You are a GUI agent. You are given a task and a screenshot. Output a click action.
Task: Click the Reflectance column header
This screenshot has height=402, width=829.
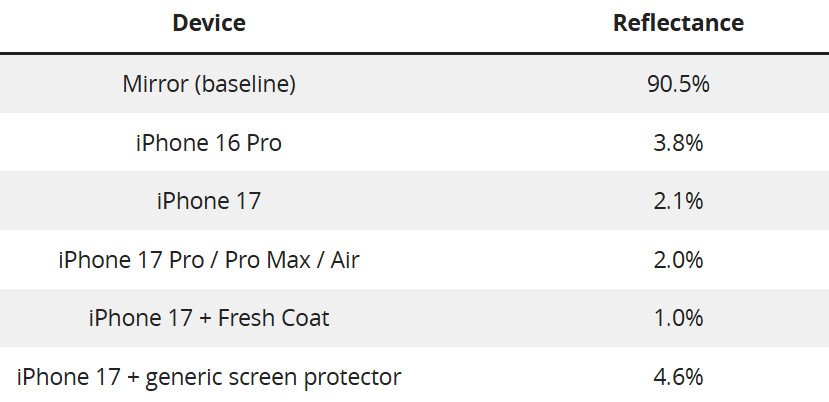pos(678,23)
